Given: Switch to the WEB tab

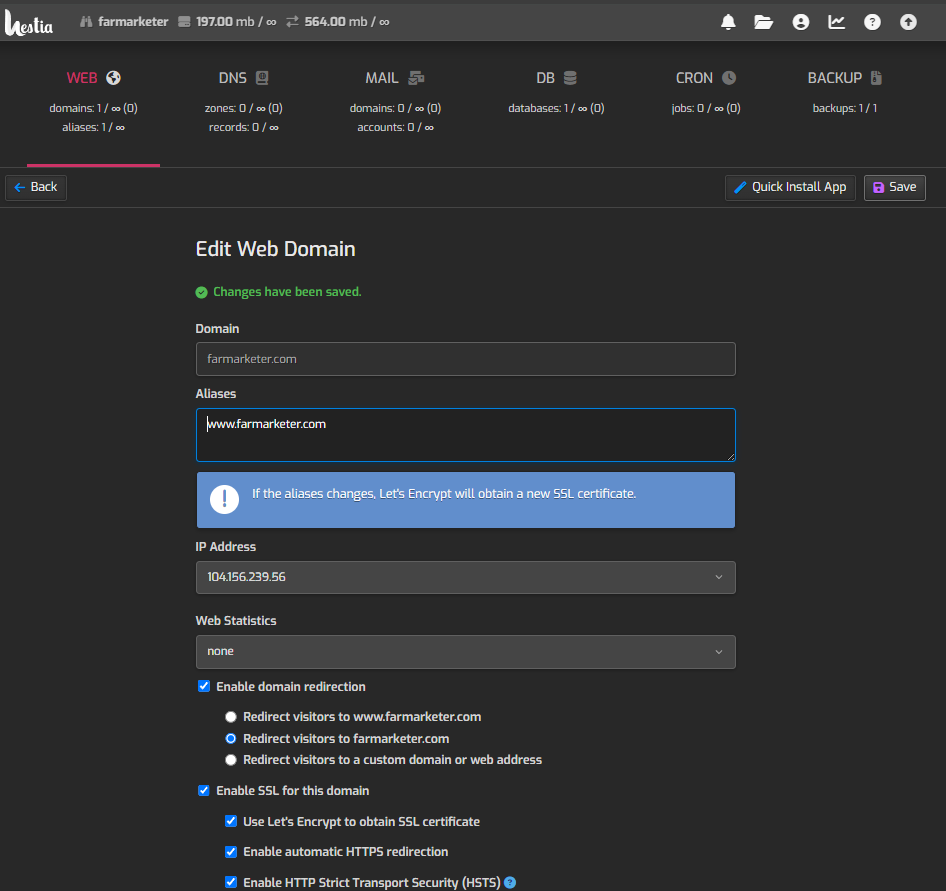Looking at the screenshot, I should tap(94, 101).
